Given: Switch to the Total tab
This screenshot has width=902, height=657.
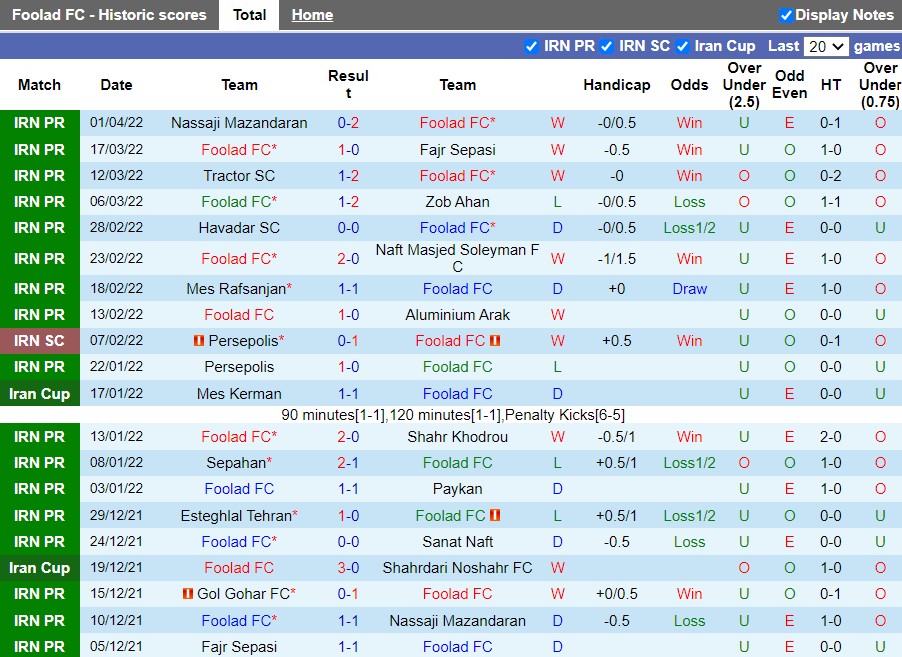Looking at the screenshot, I should click(x=249, y=15).
